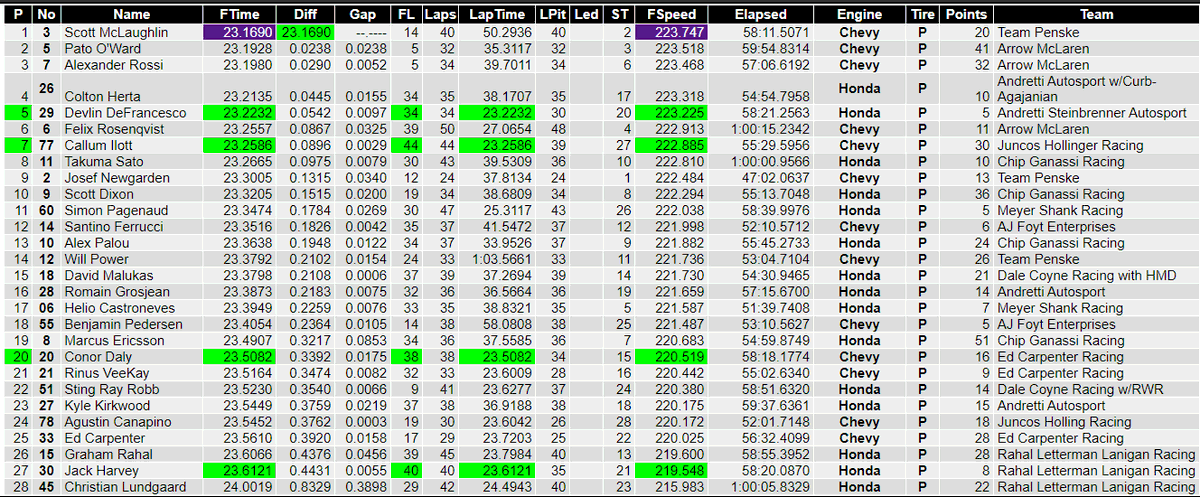Click driver name Santino Ferrucci
Viewport: 1200px width, 497px height.
[113, 227]
